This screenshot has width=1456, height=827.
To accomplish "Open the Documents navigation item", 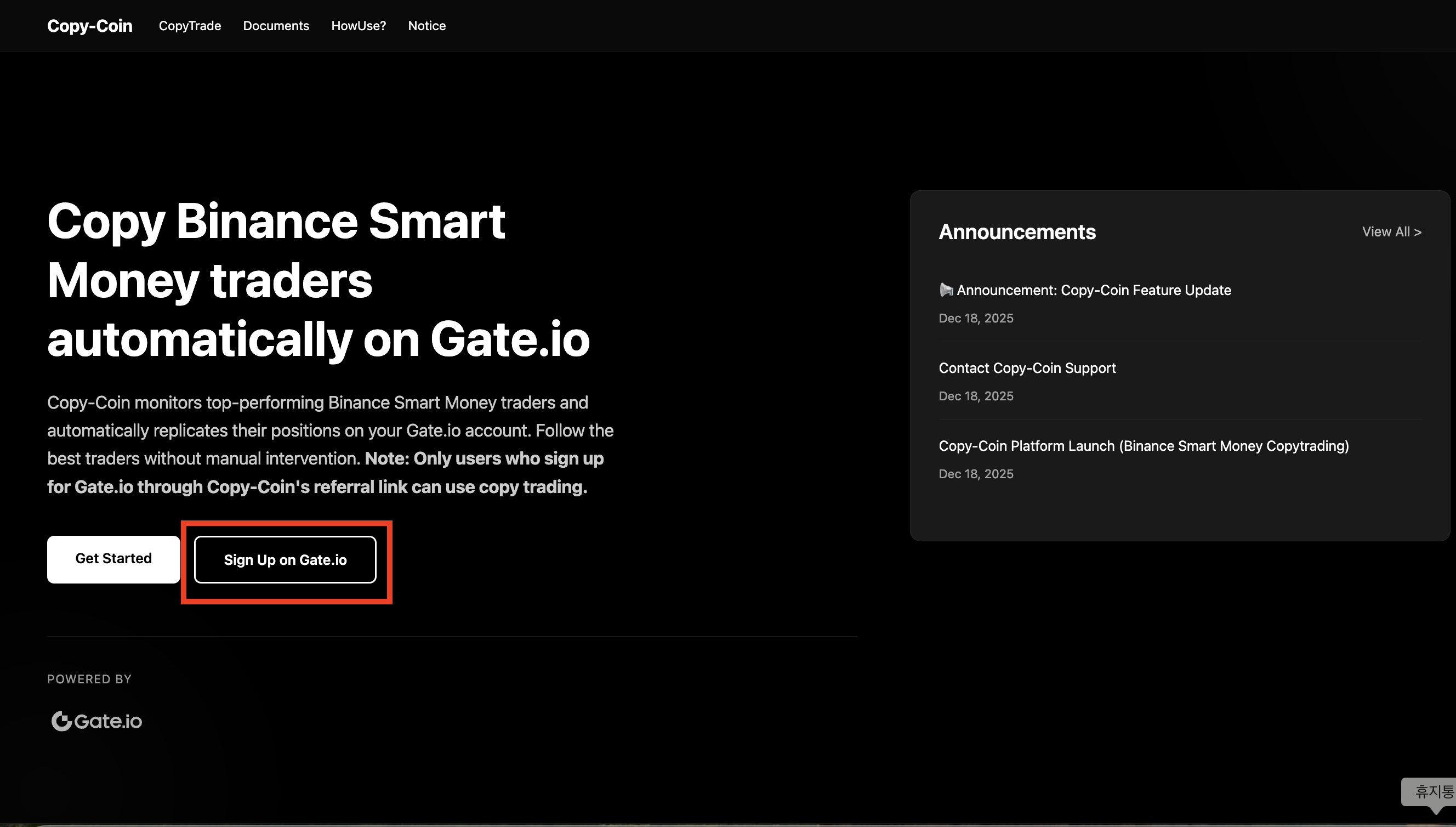I will point(276,26).
